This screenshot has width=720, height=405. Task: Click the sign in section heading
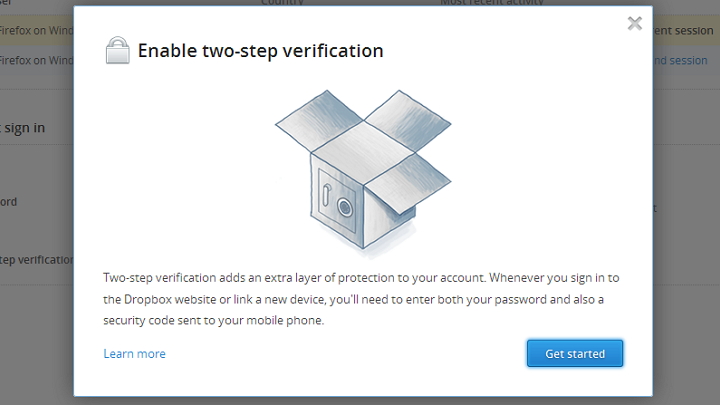[23, 128]
